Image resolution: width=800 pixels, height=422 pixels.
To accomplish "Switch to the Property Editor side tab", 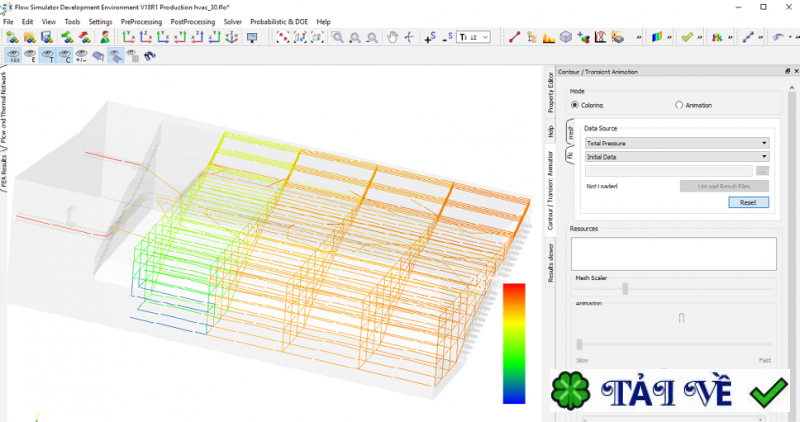I will pyautogui.click(x=550, y=91).
